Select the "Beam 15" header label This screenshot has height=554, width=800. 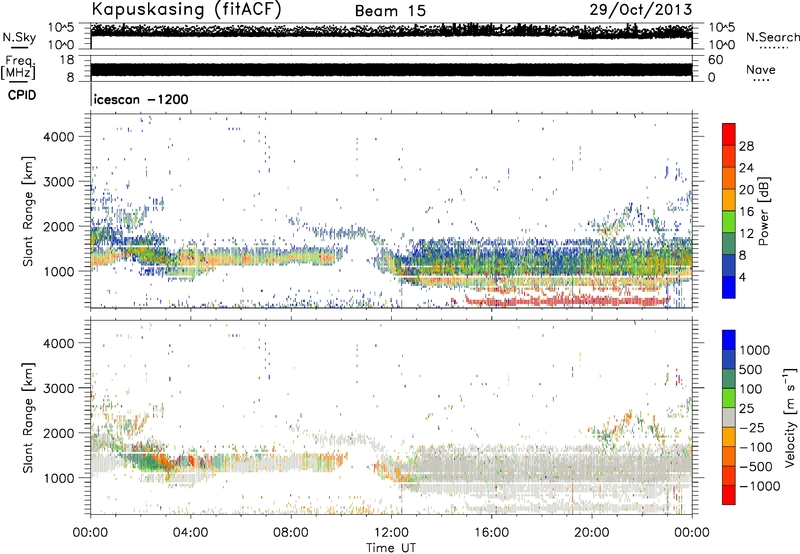coord(390,11)
